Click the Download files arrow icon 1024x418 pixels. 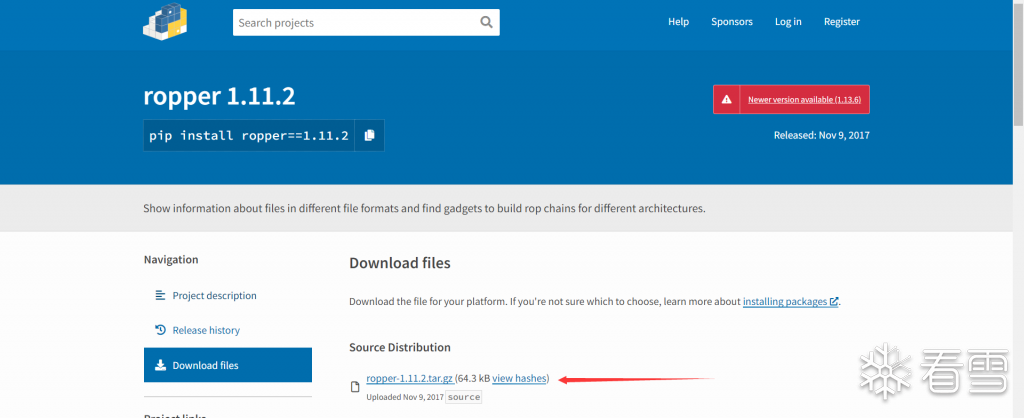click(160, 365)
